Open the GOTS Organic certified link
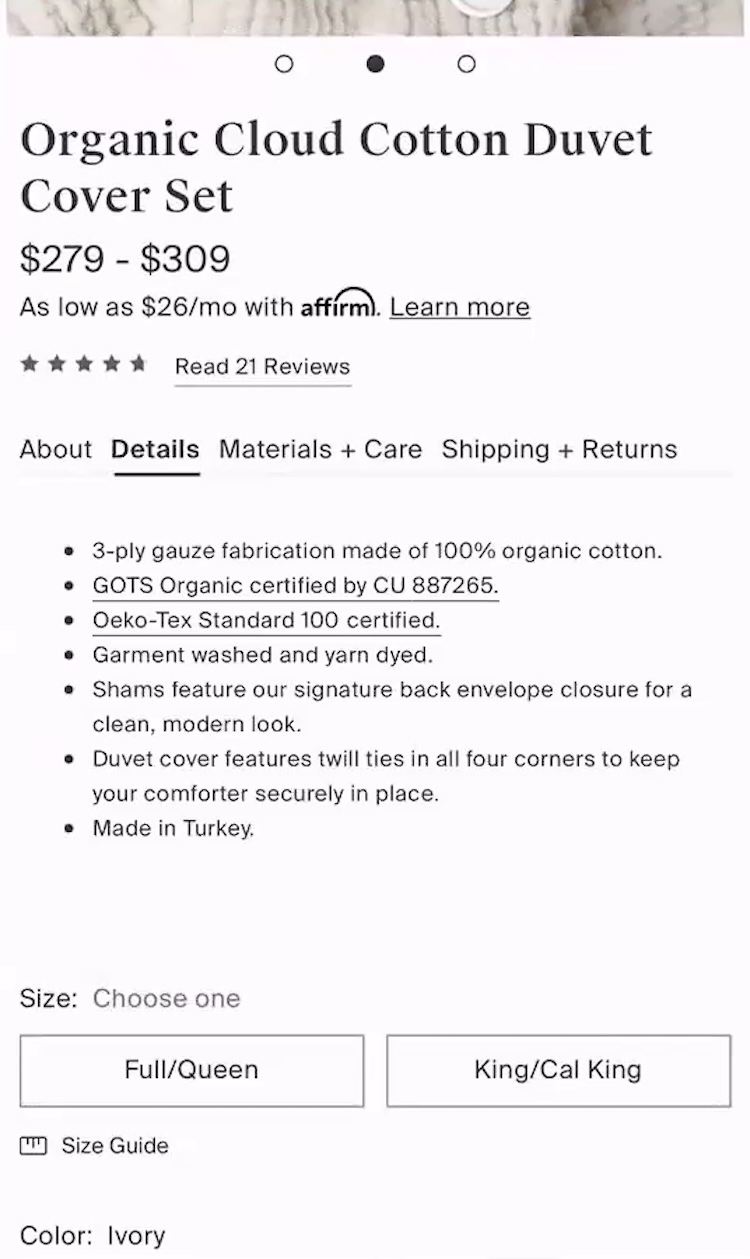750x1259 pixels. [x=295, y=585]
